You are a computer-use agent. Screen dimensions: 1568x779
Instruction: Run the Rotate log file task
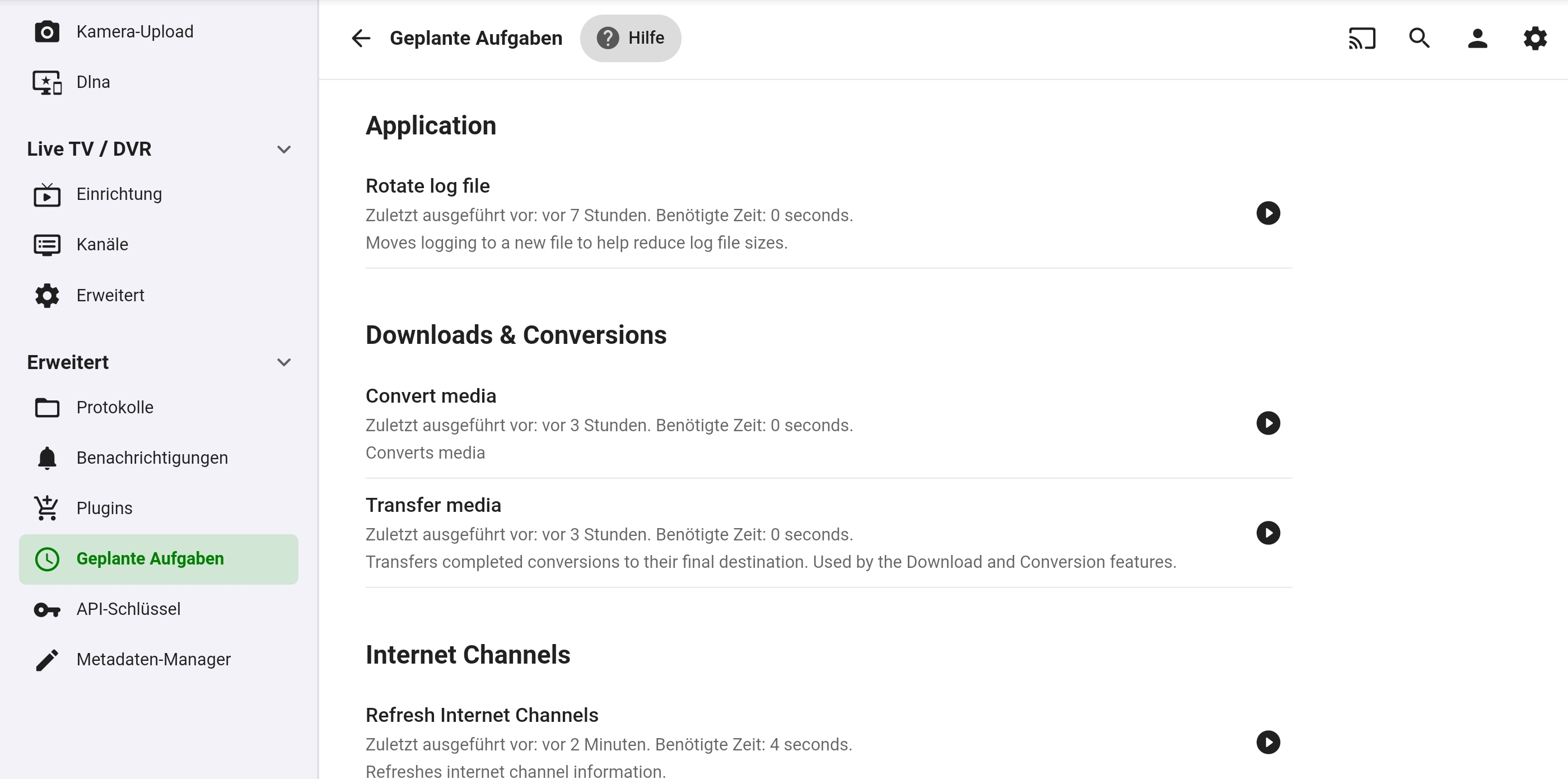1268,213
